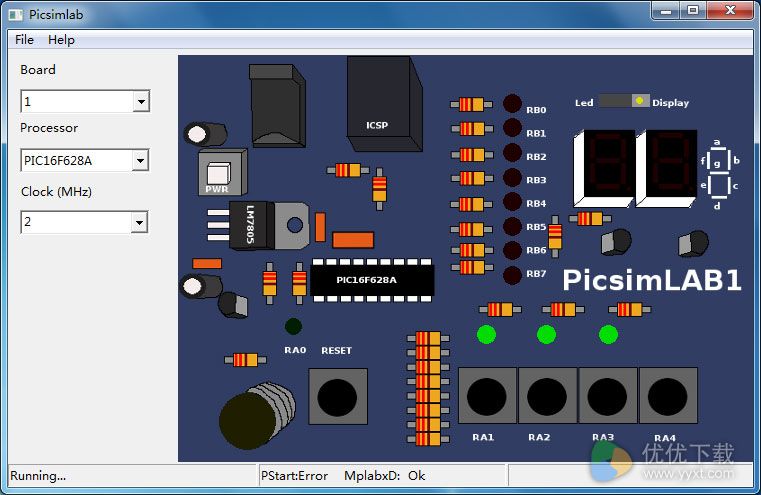Open the Help menu

tap(61, 40)
